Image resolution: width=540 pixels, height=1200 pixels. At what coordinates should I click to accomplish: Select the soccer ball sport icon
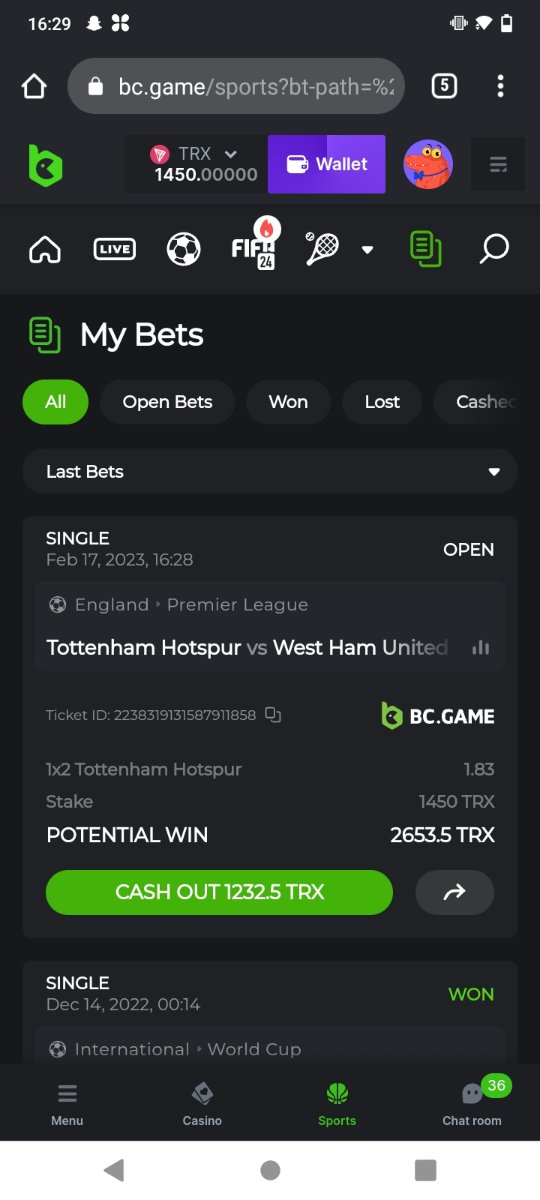click(x=184, y=249)
